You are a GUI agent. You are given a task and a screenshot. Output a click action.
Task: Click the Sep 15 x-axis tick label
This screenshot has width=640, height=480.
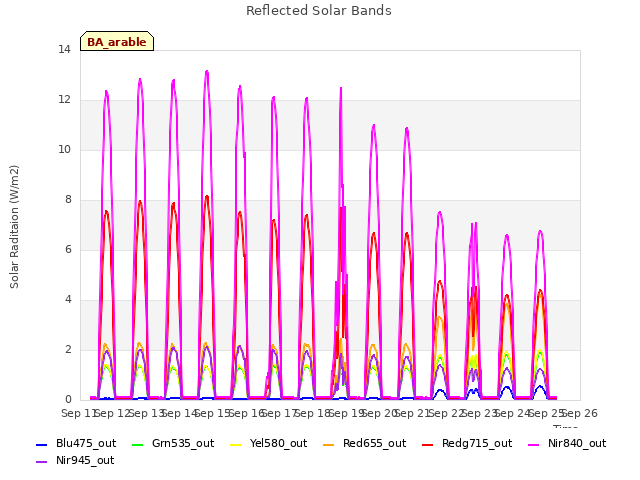[212, 413]
